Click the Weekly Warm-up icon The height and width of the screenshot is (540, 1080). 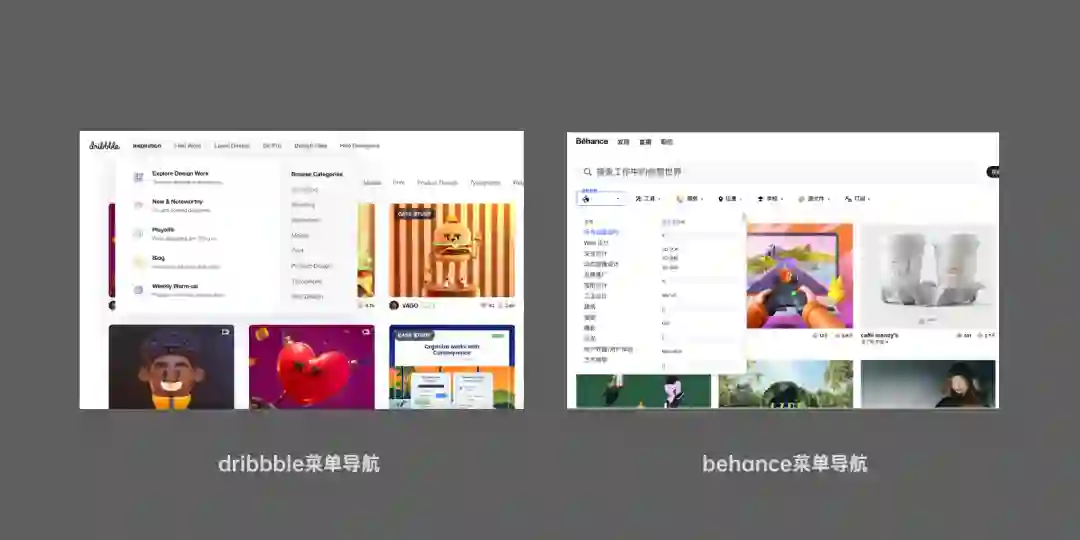[x=138, y=289]
